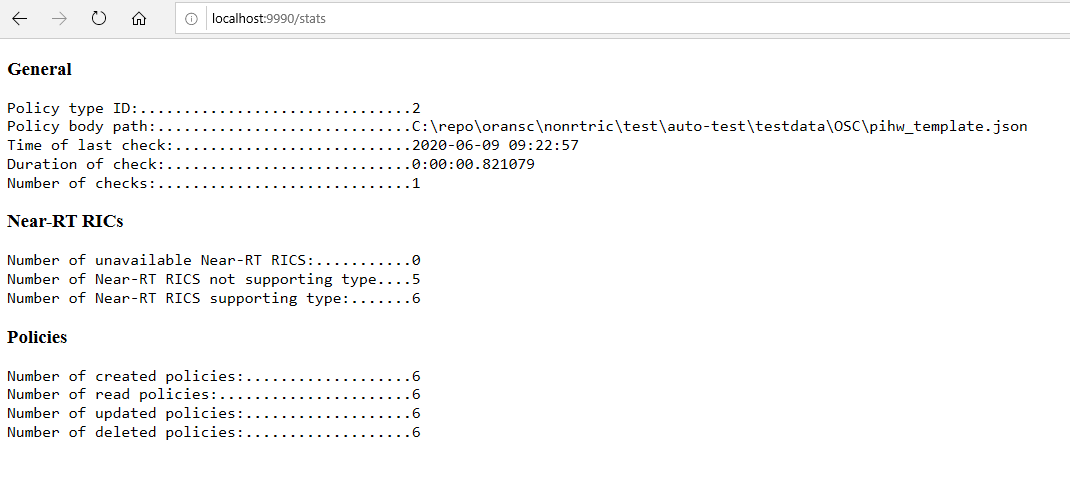This screenshot has height=477, width=1070.
Task: Click the Time of last check timestamp
Action: pyautogui.click(x=495, y=145)
